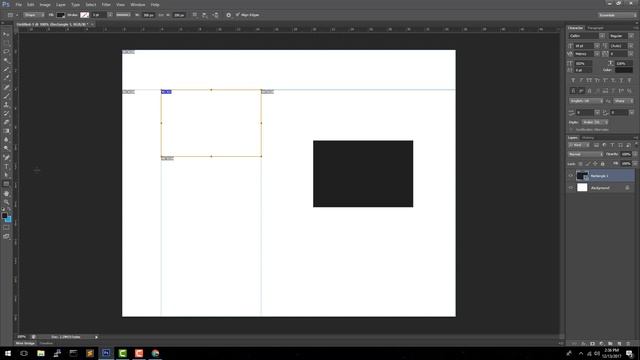The image size is (640, 360).
Task: Open the layer blend mode Normal dropdown
Action: [x=585, y=154]
